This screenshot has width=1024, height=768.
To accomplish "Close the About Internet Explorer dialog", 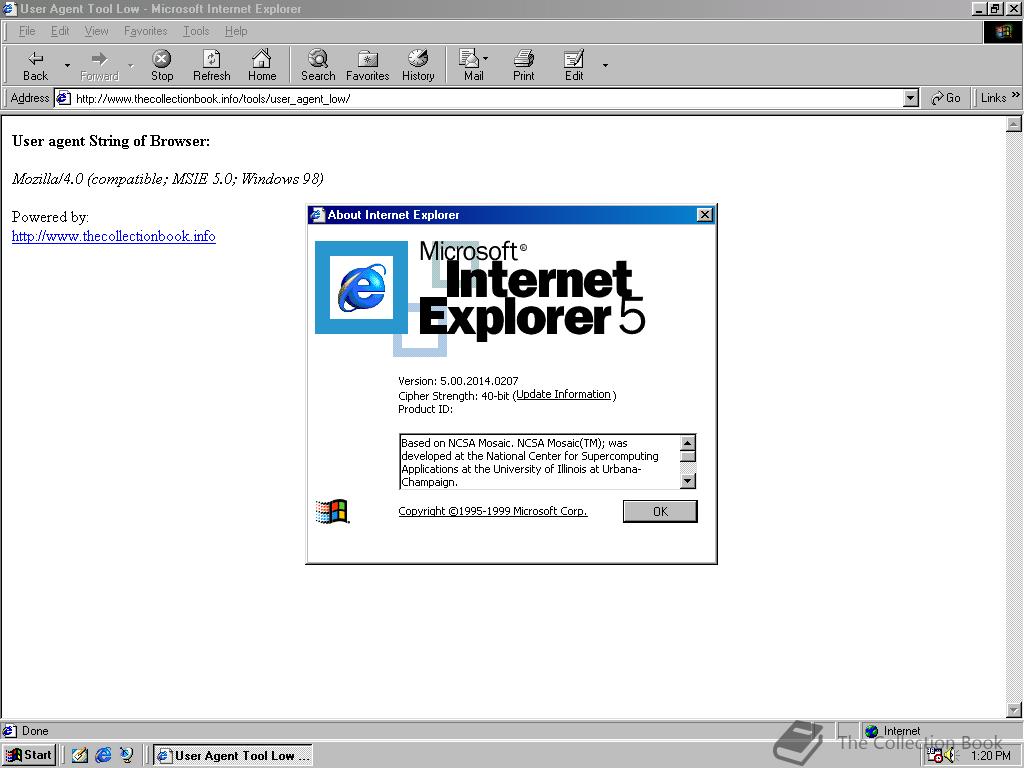I will pos(705,215).
